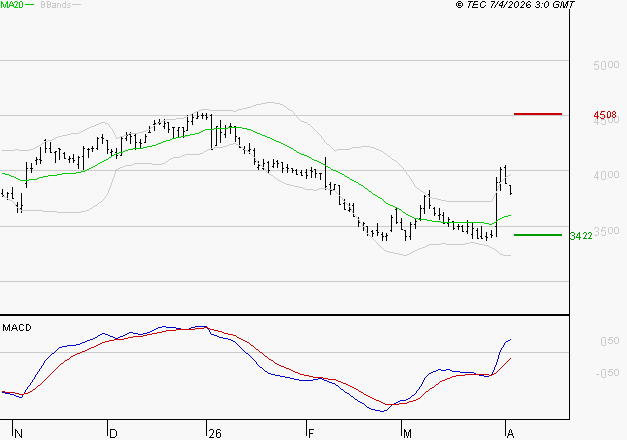This screenshot has width=627, height=440.
Task: Click the MACD panel title
Action: click(17, 328)
